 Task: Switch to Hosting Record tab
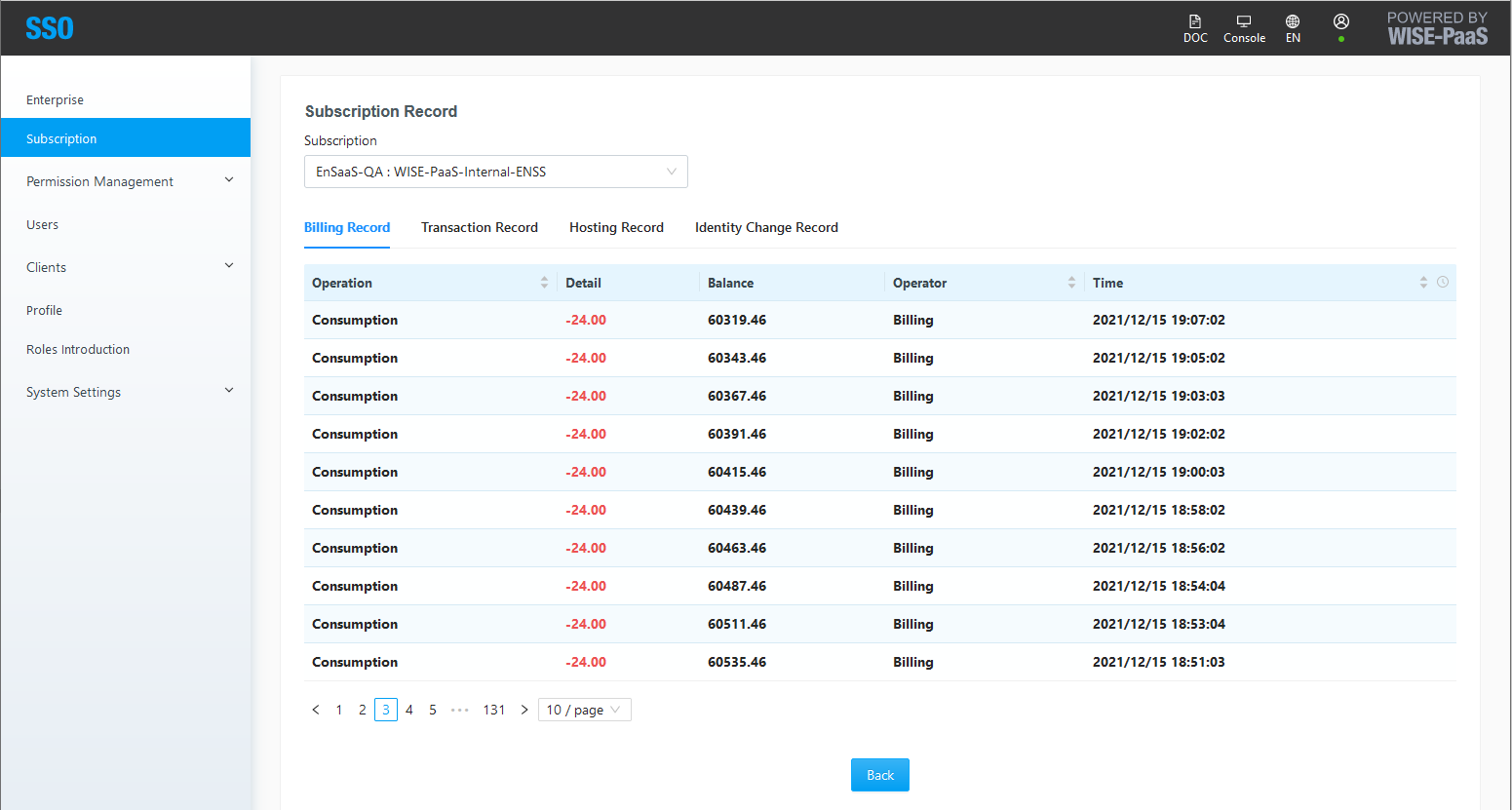tap(616, 227)
